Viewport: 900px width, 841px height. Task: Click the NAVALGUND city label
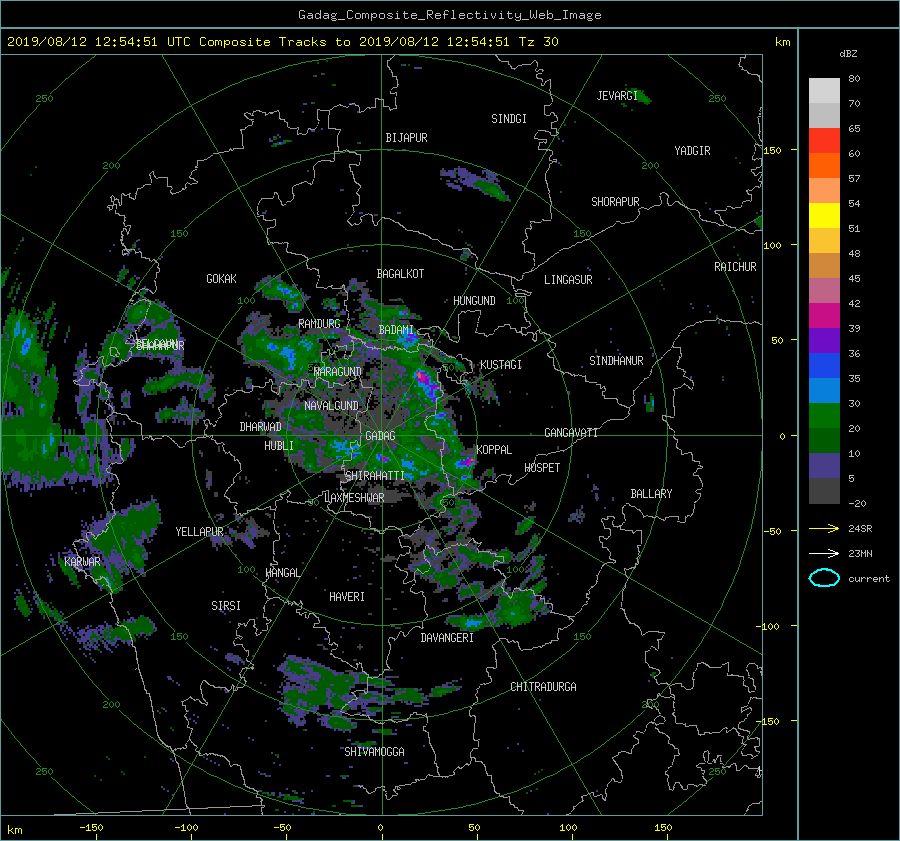pyautogui.click(x=331, y=406)
